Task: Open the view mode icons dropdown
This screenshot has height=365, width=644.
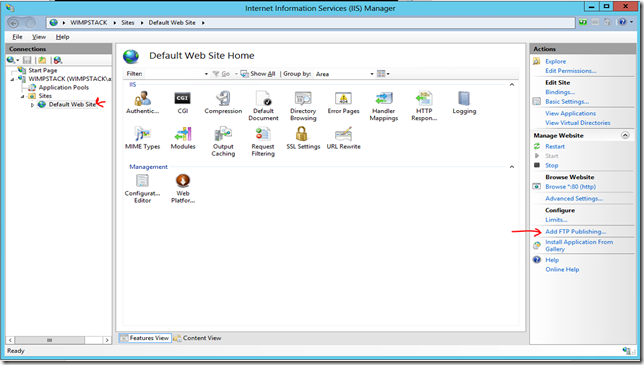Action: 383,74
